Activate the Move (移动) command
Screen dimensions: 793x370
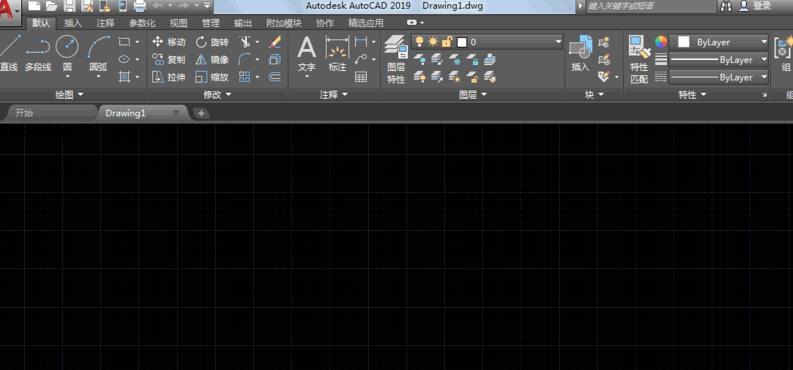[169, 42]
